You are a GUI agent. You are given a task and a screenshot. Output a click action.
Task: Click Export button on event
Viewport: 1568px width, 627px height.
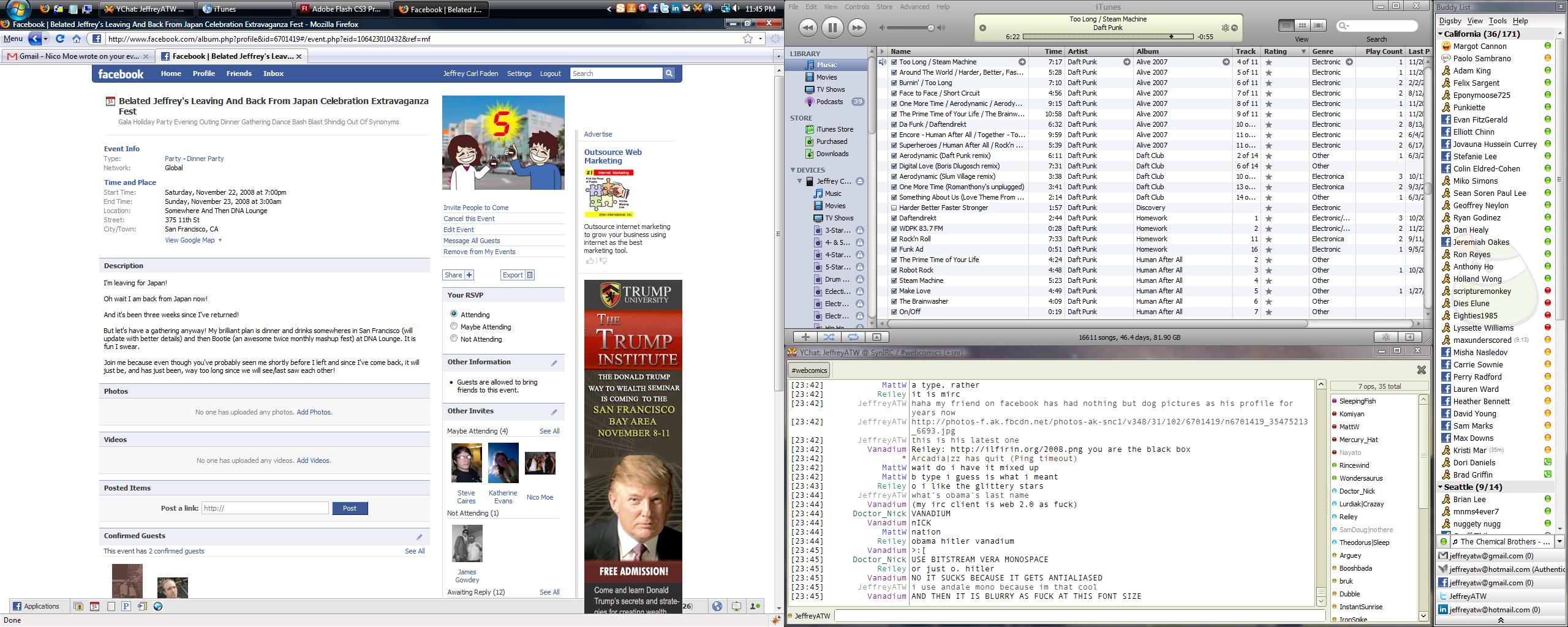[518, 275]
